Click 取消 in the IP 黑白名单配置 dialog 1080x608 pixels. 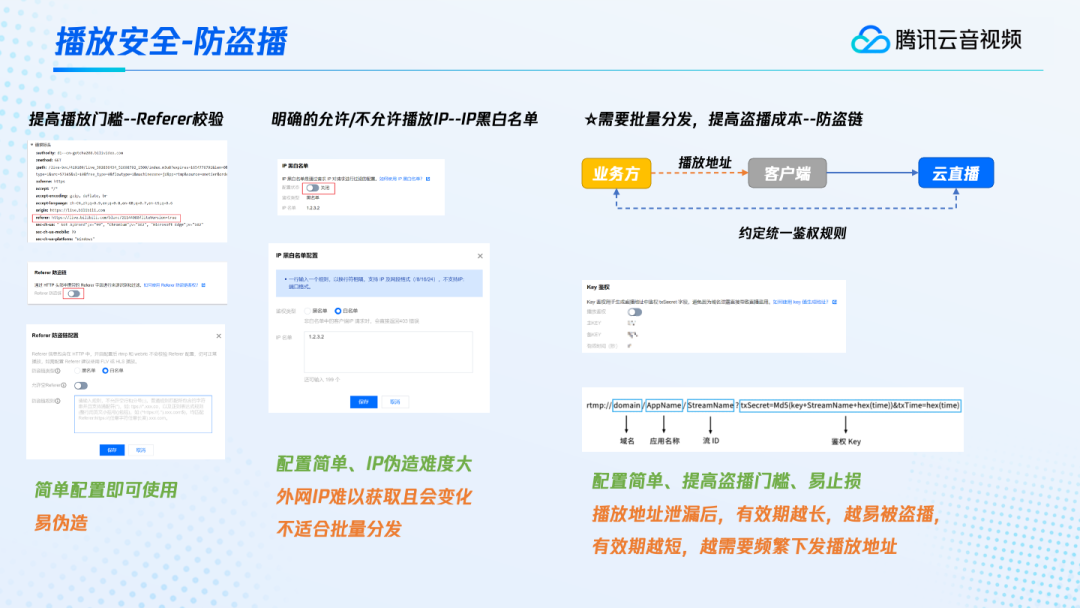tap(395, 401)
